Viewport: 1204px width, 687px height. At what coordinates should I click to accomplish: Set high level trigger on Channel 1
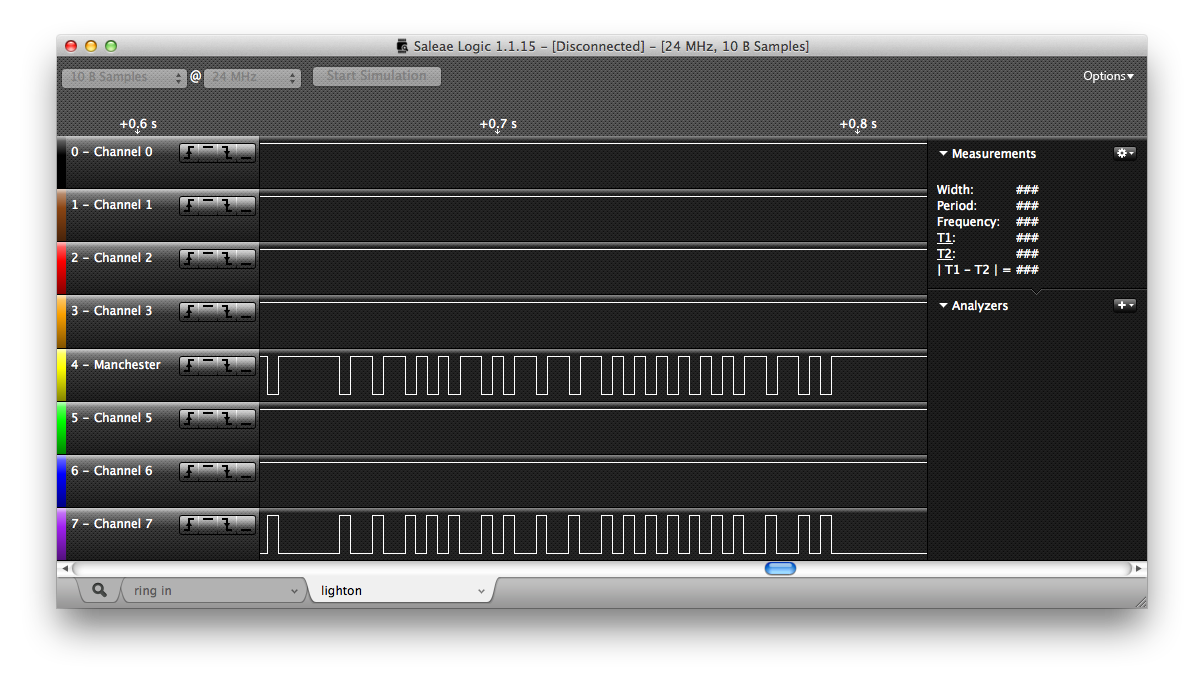pos(208,205)
